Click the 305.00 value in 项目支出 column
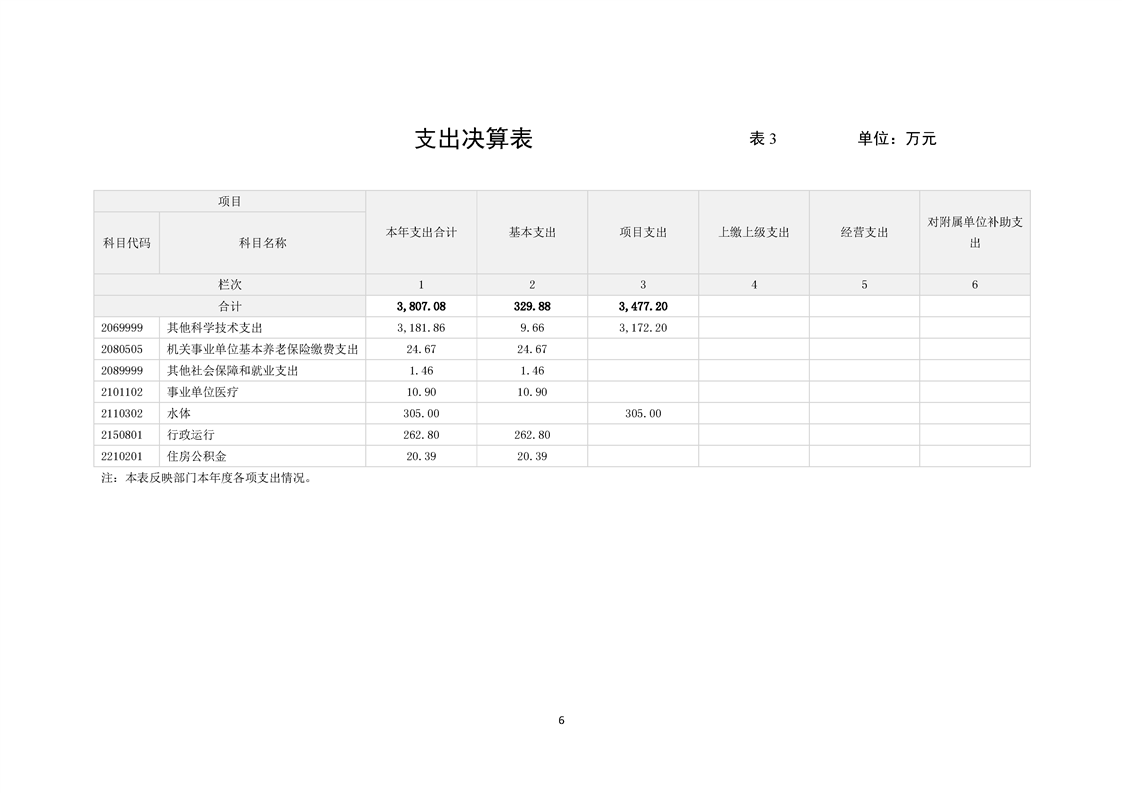The width and height of the screenshot is (1122, 793). pos(643,413)
